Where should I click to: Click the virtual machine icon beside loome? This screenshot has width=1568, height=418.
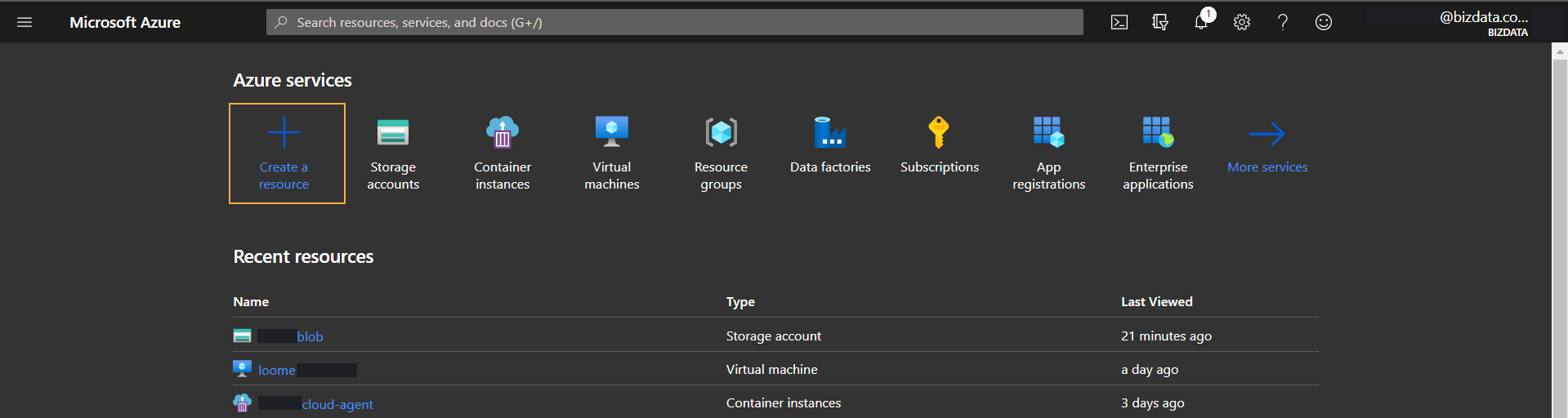[x=242, y=369]
